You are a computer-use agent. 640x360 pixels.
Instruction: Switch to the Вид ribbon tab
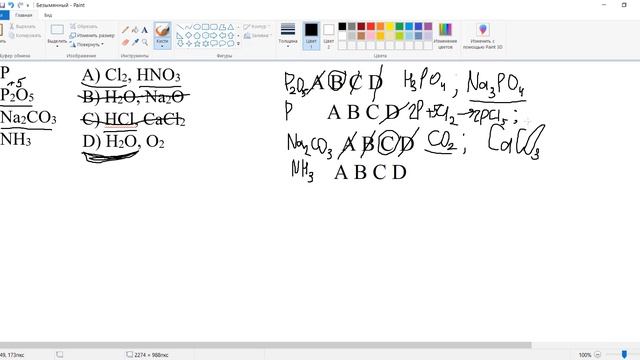coord(48,15)
